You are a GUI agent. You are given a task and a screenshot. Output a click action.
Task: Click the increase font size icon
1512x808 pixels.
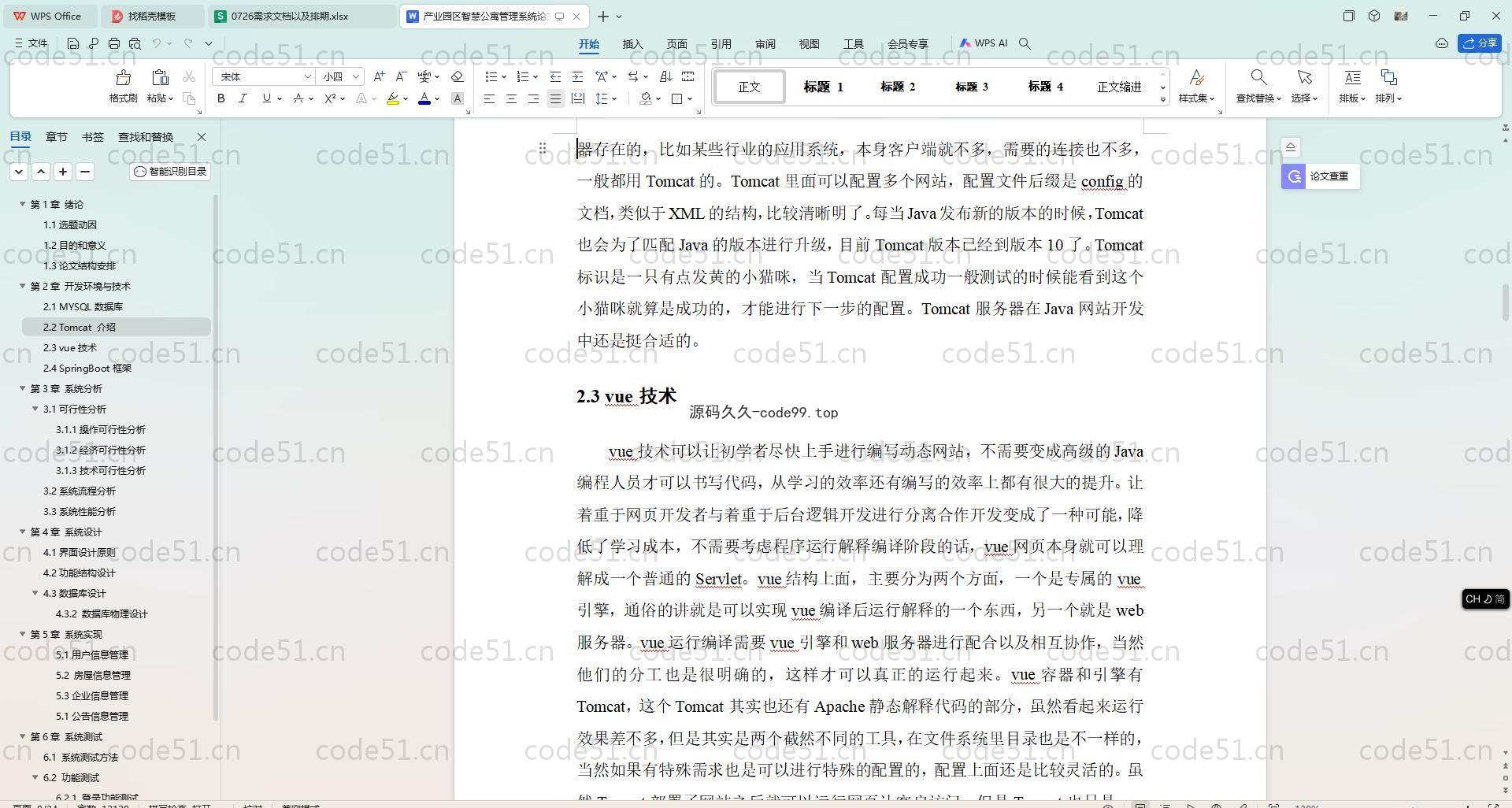point(379,76)
